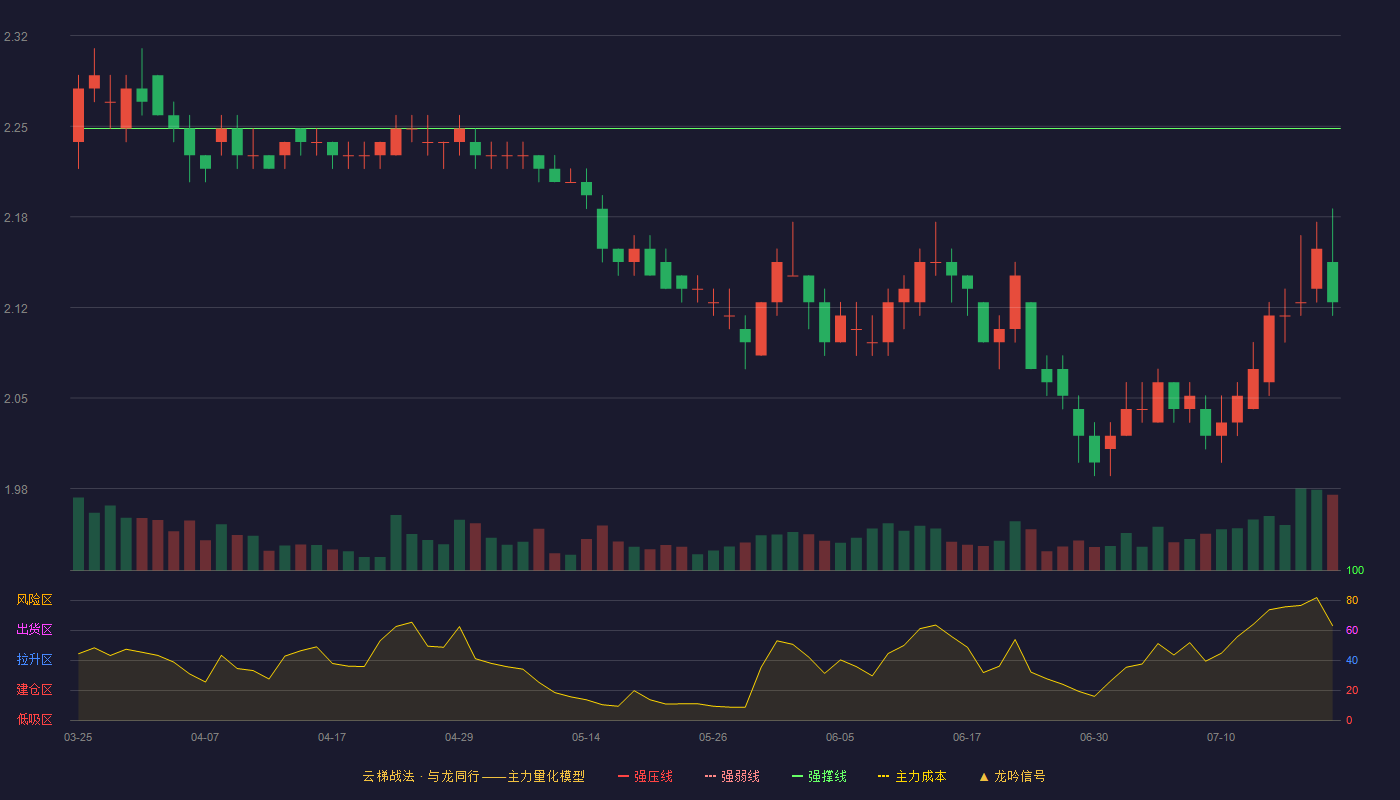The height and width of the screenshot is (800, 1400).
Task: Toggle the 龙吟信号 triangle legend icon
Action: (x=984, y=776)
